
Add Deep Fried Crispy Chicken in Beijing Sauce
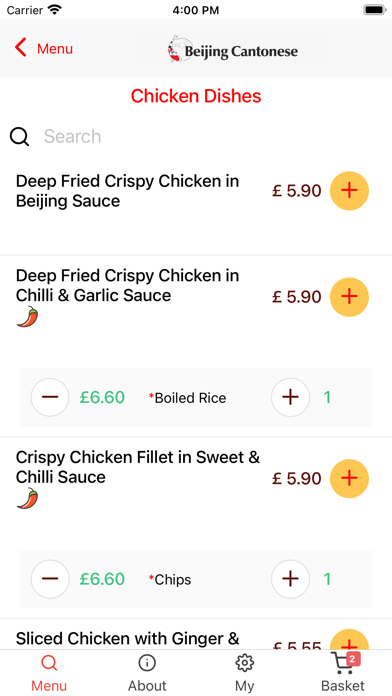pos(349,191)
